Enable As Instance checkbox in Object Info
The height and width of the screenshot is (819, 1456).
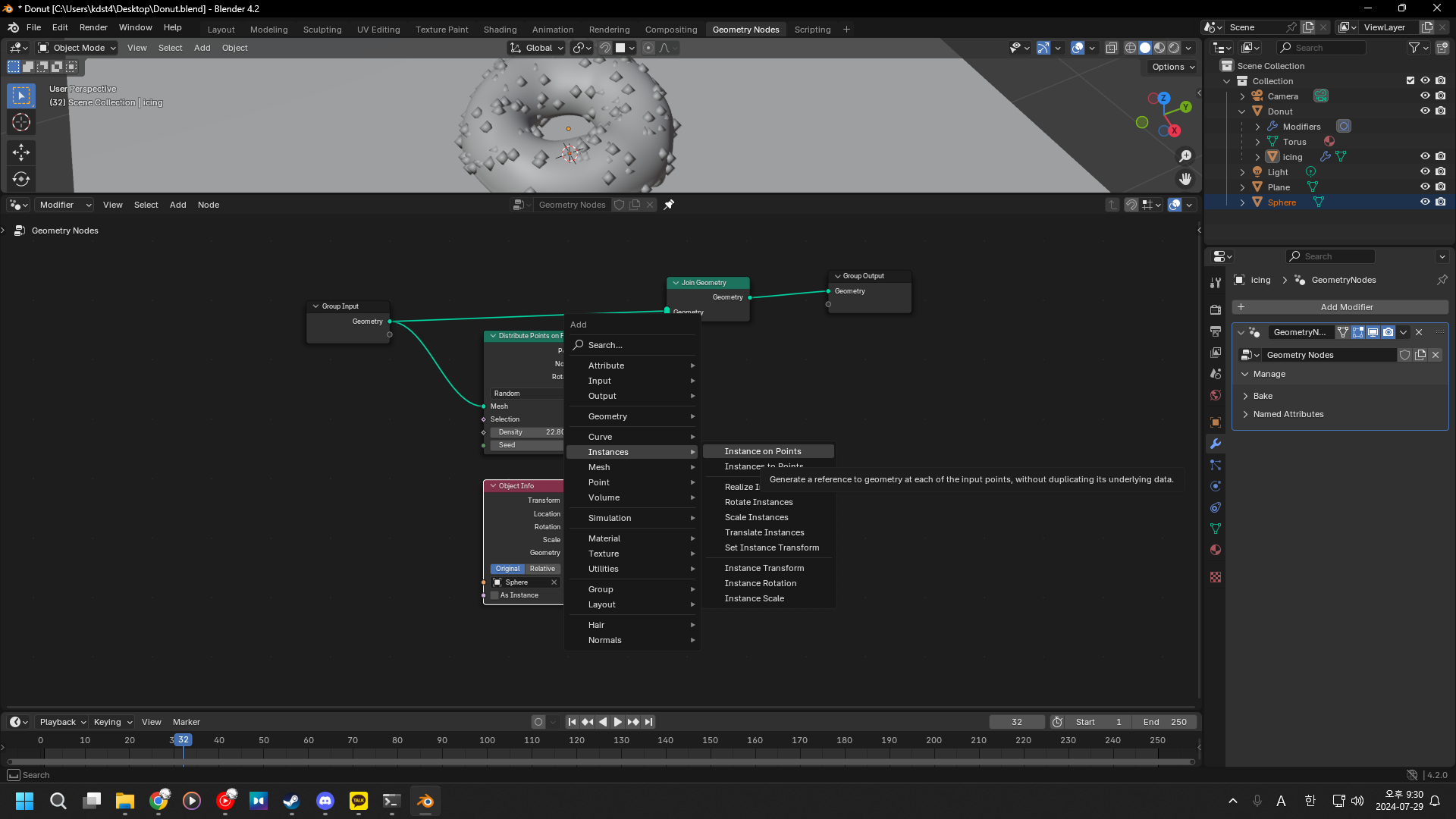click(x=495, y=595)
